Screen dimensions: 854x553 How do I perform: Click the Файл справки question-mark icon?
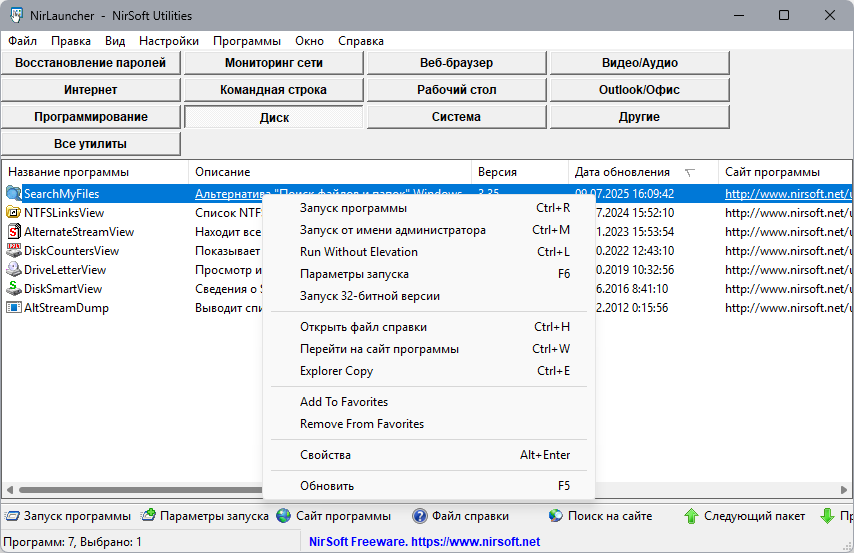[x=419, y=516]
